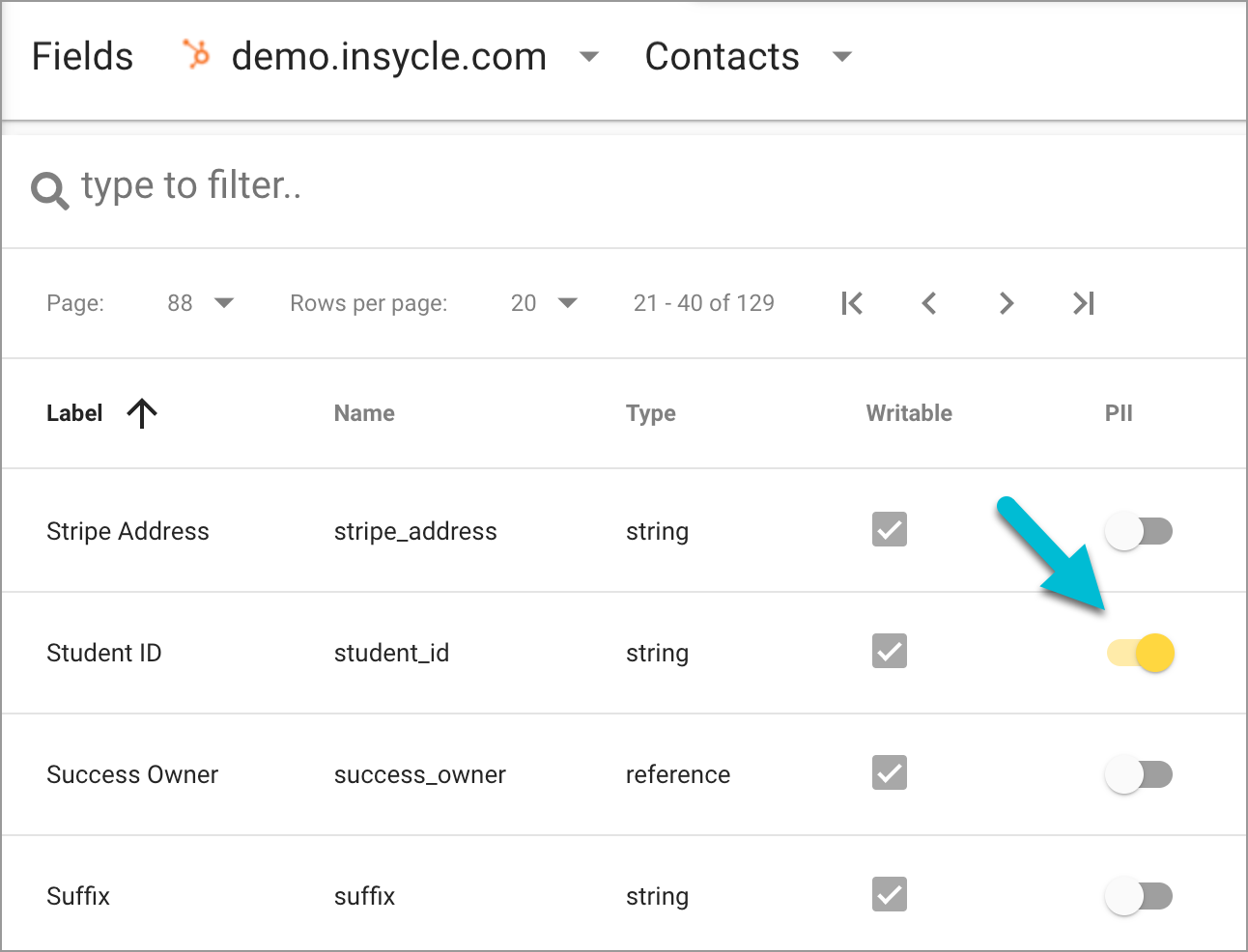Screen dimensions: 1248x952
Task: Disable the PII toggle for Student ID
Action: [x=1139, y=653]
